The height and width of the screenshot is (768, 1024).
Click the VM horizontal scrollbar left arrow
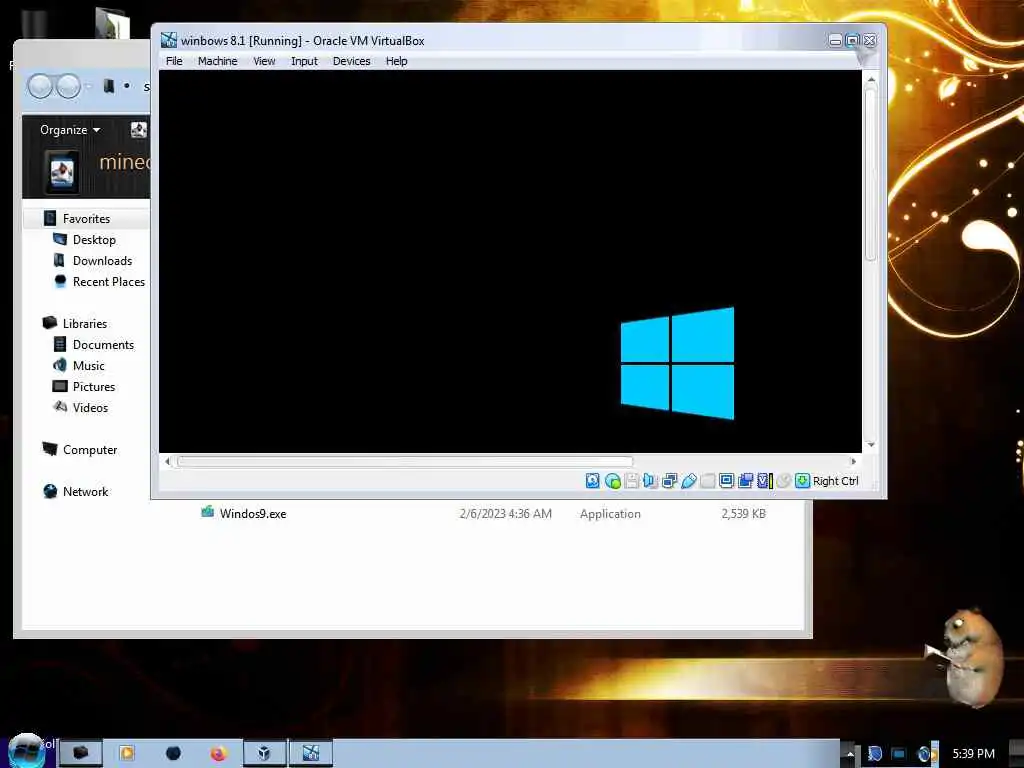(x=167, y=461)
